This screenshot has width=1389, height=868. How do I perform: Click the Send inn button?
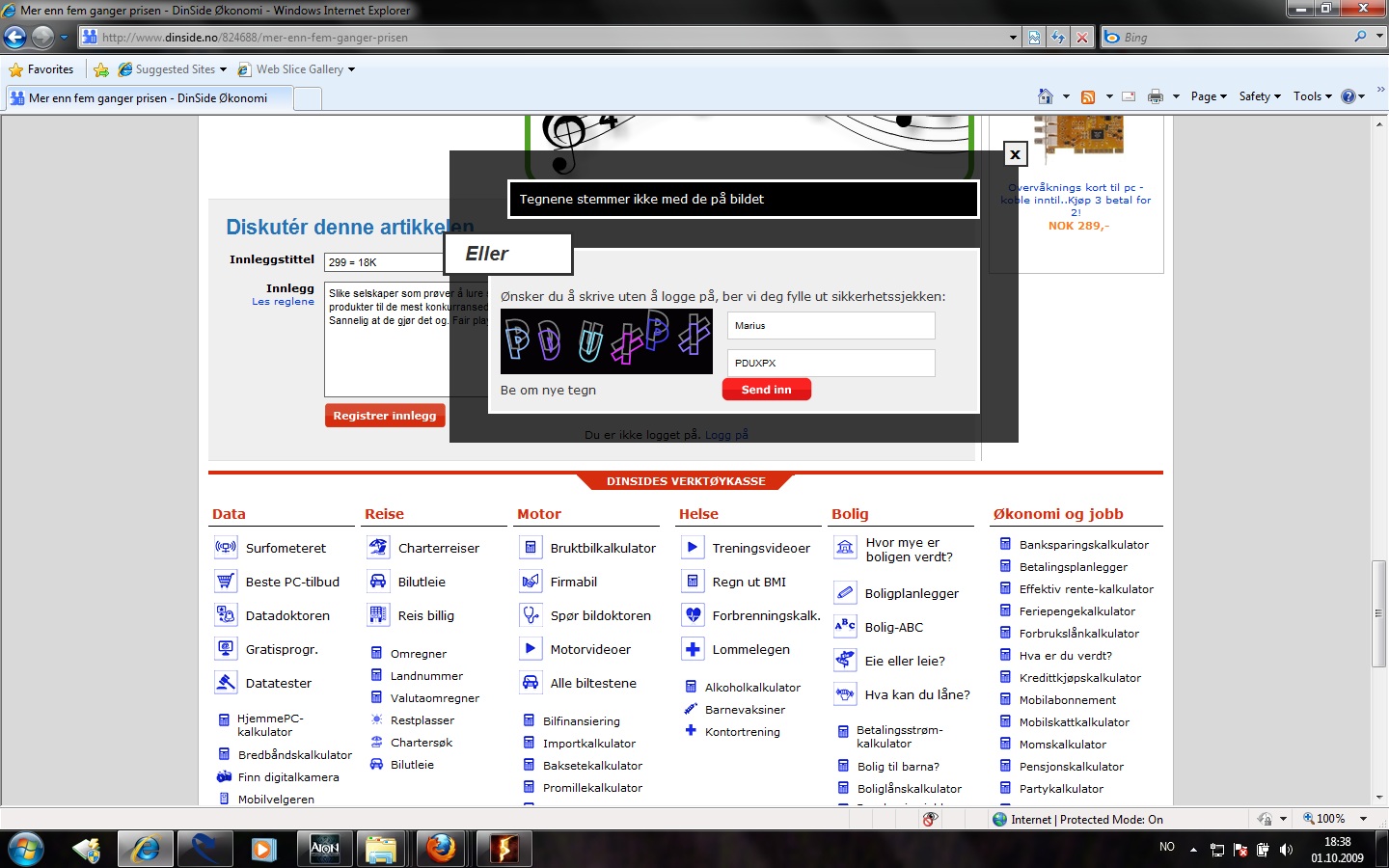(x=767, y=390)
